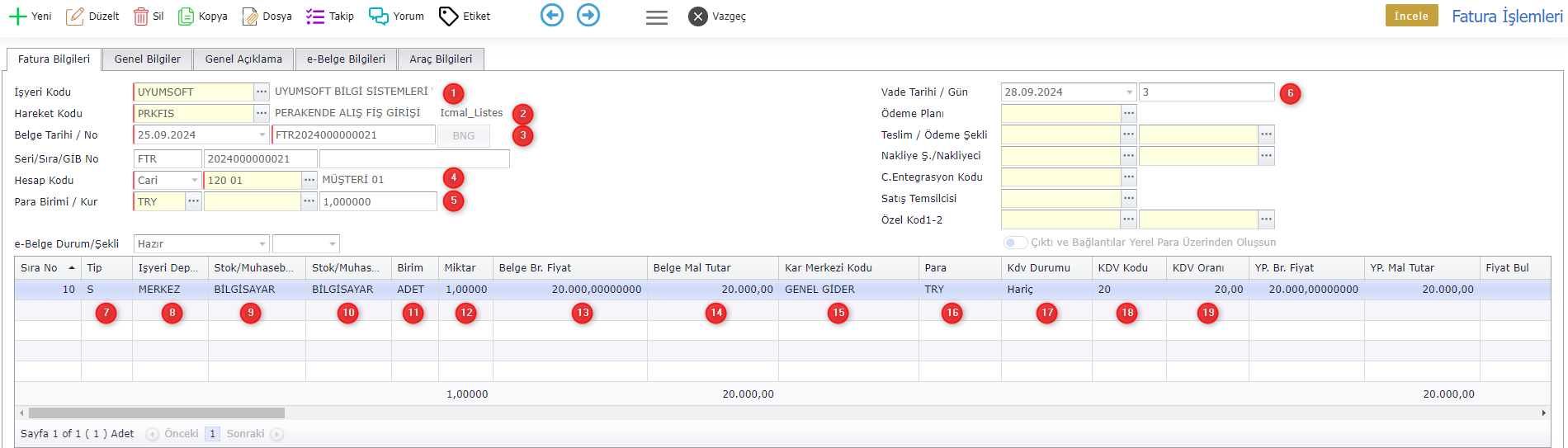Open second lookup for Özel Kod1-2
Image resolution: width=1568 pixels, height=448 pixels.
point(1267,219)
